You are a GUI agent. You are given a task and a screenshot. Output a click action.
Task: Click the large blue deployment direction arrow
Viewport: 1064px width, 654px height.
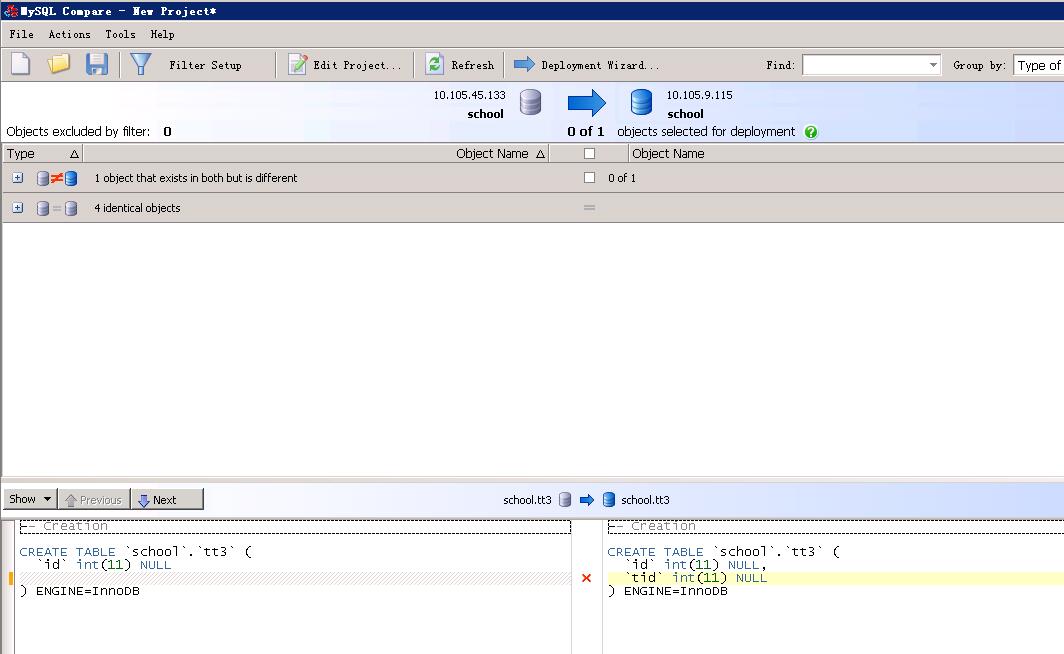[586, 103]
